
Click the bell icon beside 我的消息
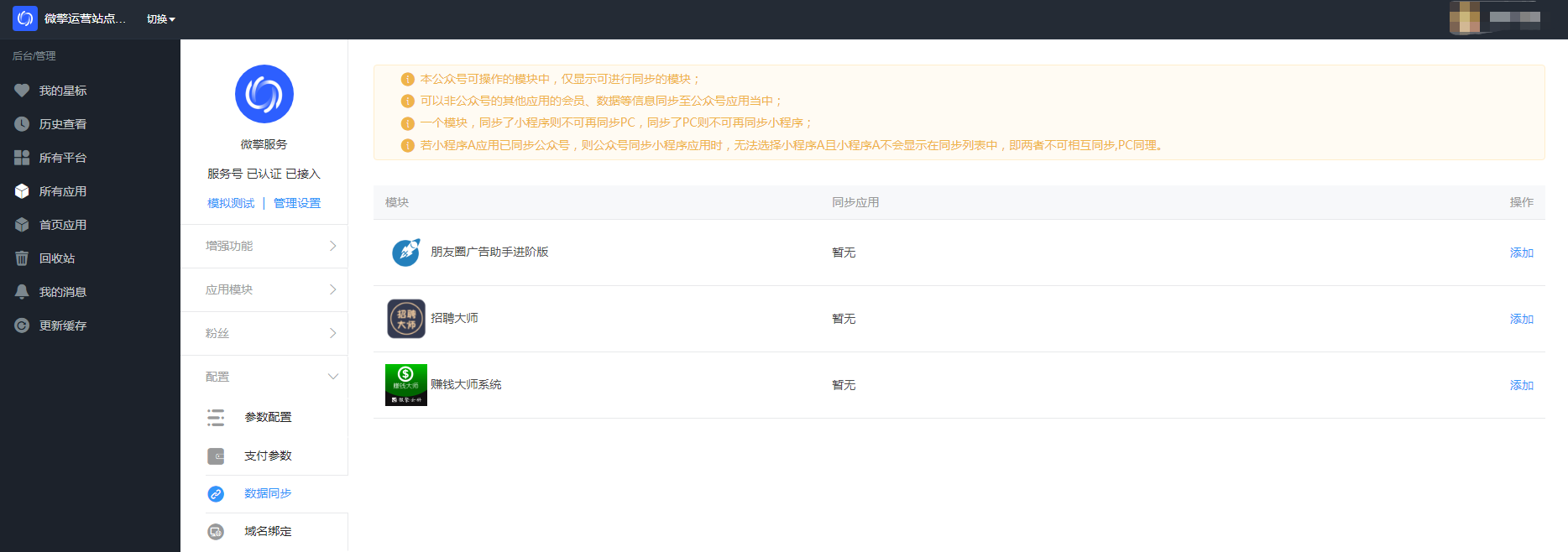22,292
